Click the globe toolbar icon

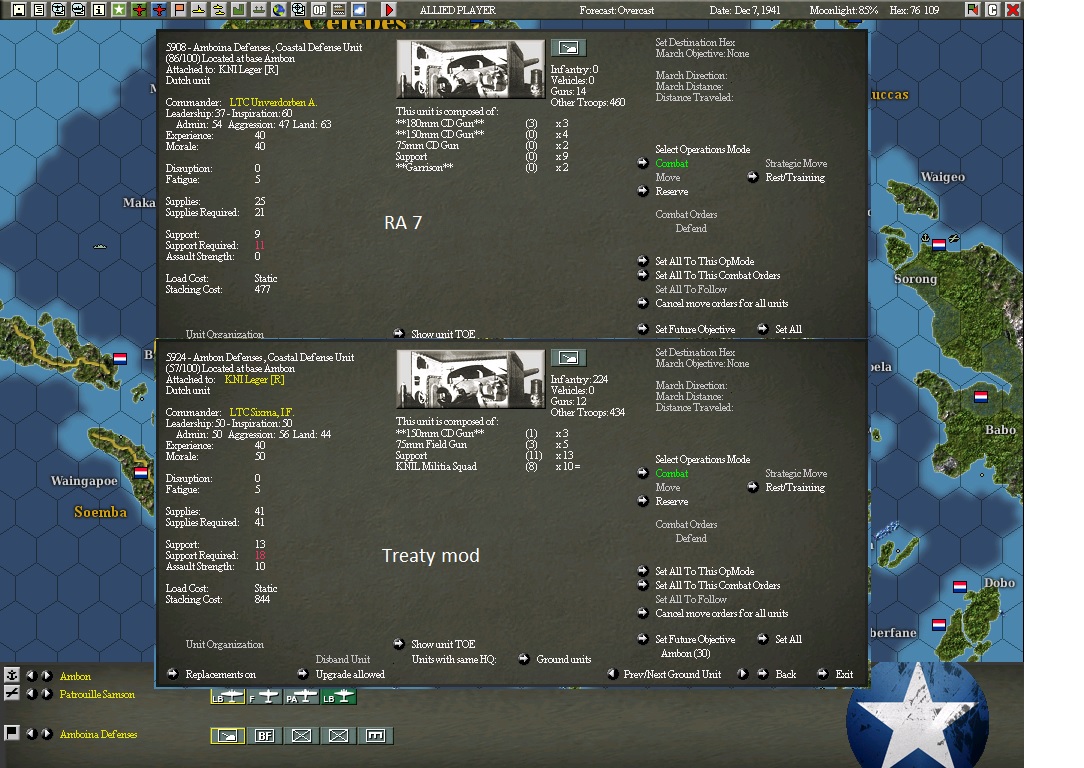coord(279,10)
